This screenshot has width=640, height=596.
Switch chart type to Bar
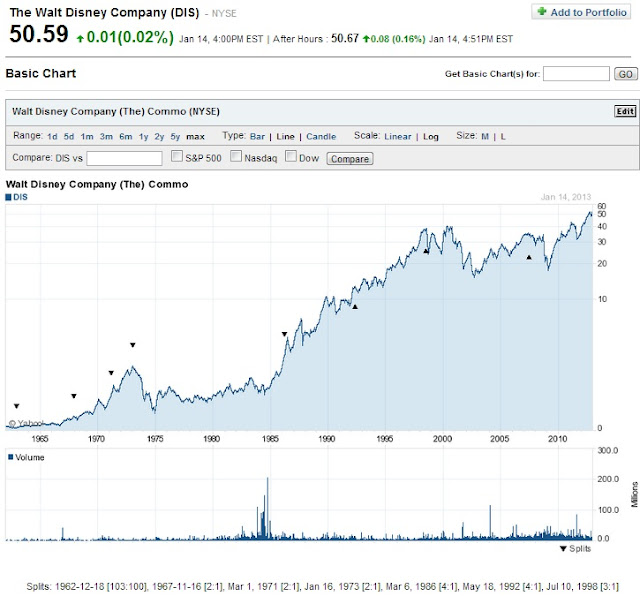click(257, 136)
